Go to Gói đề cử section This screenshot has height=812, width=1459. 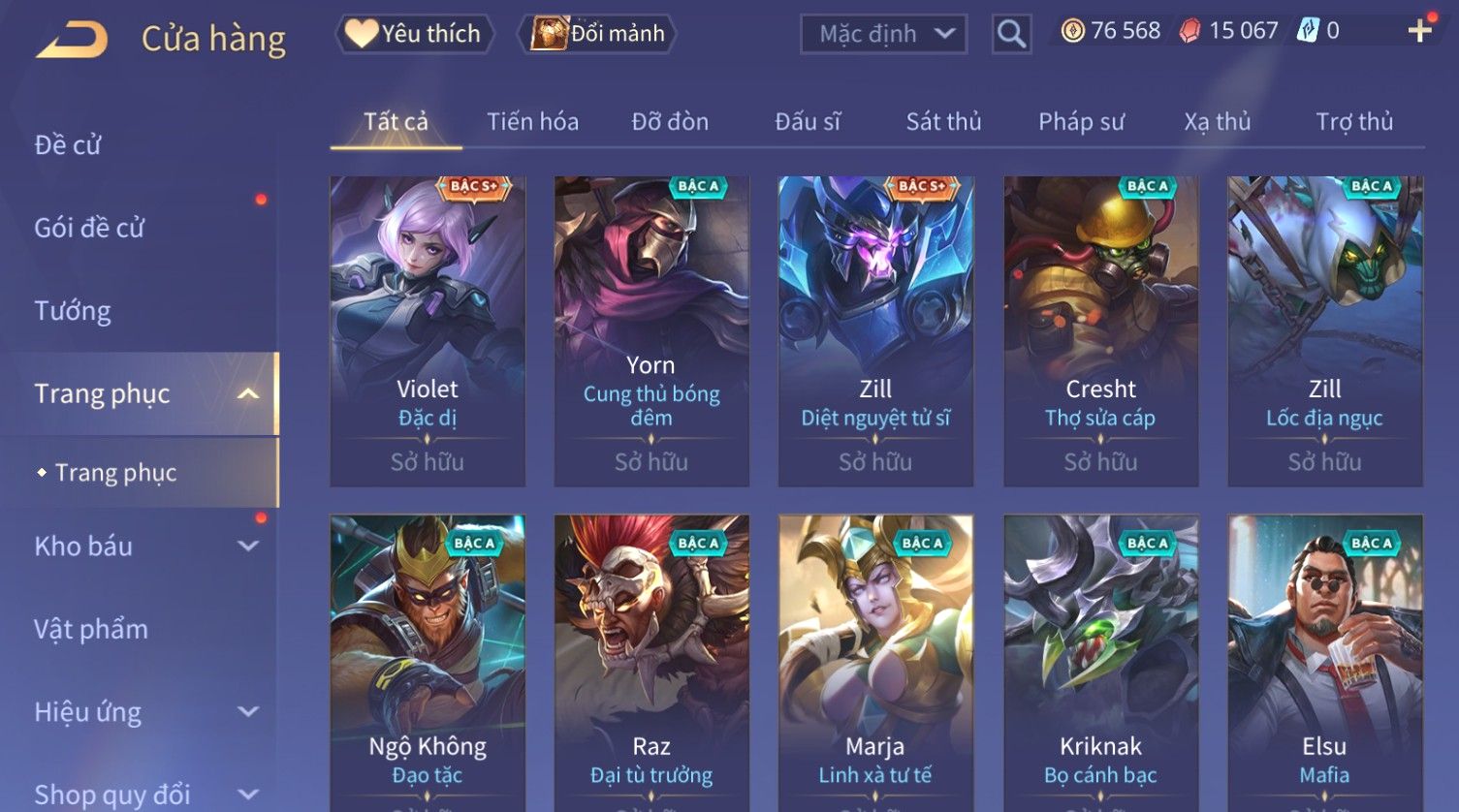[x=89, y=228]
